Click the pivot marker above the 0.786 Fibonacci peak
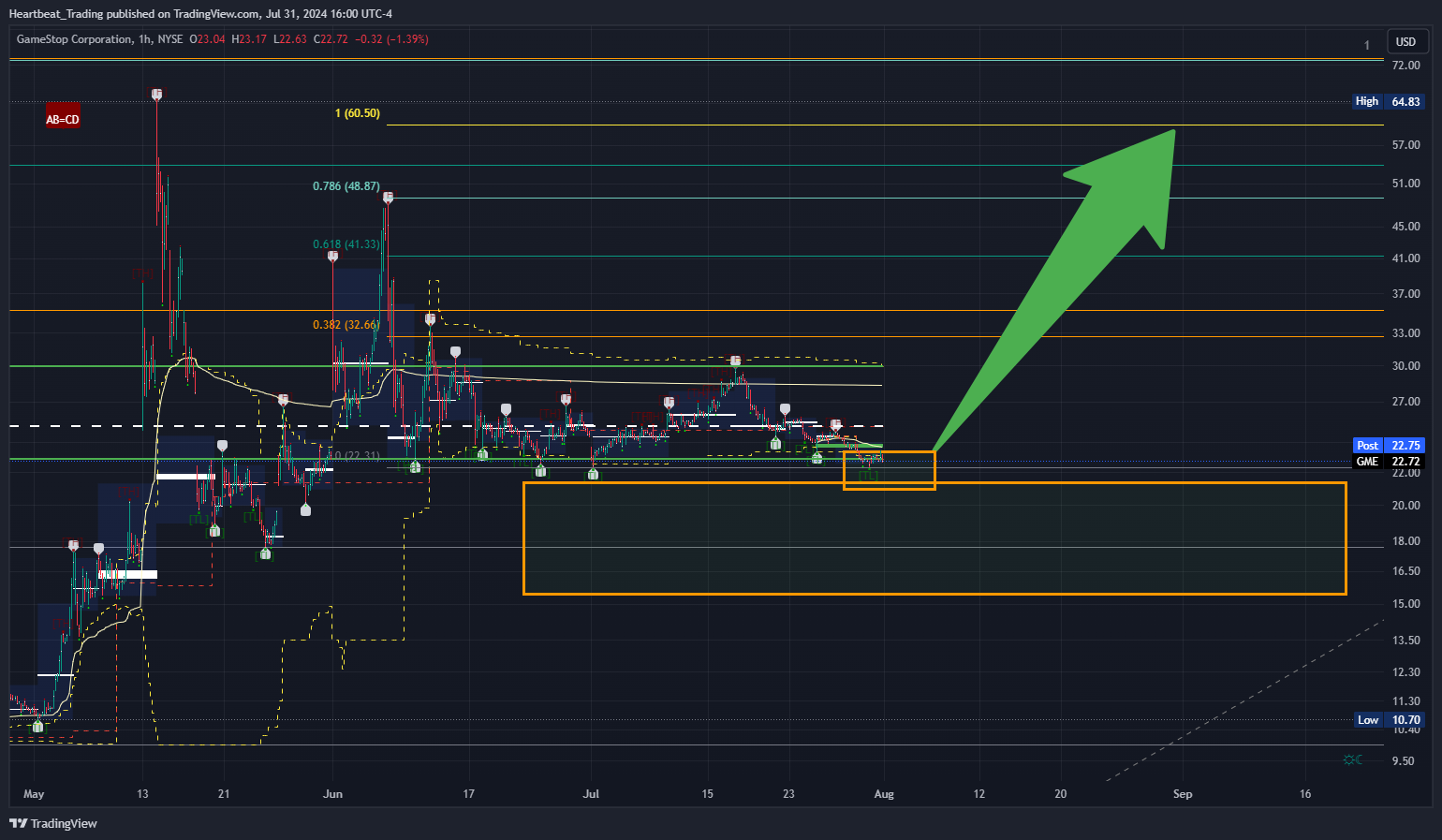Viewport: 1442px width, 840px height. [x=388, y=198]
